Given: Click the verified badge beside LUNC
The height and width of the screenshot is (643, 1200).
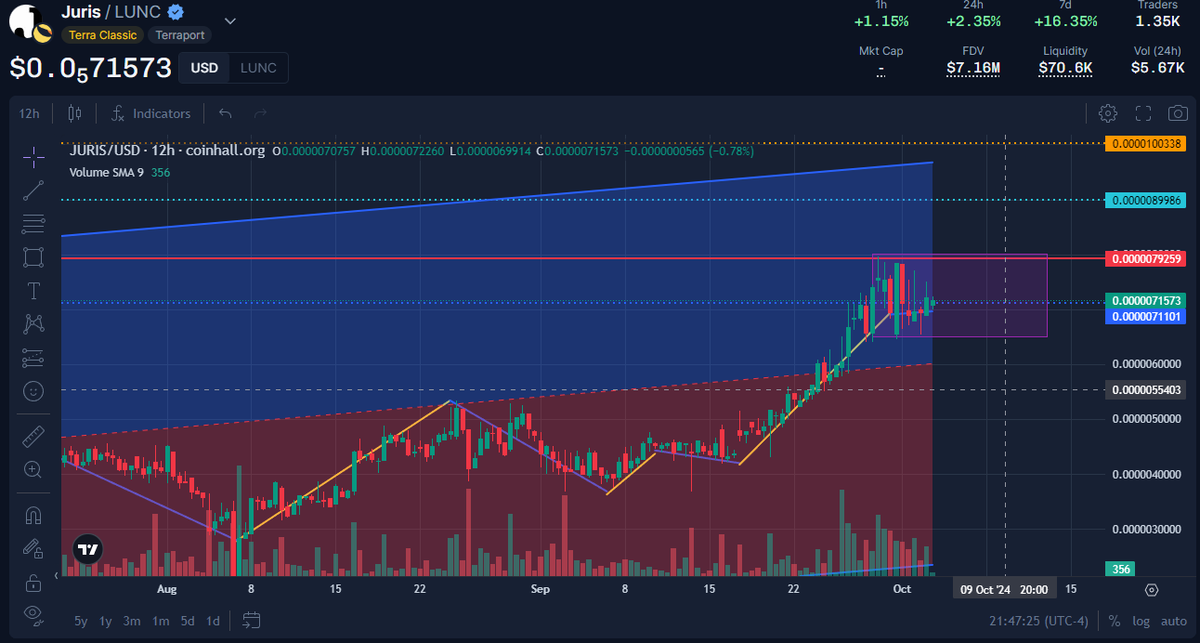Looking at the screenshot, I should tap(177, 13).
